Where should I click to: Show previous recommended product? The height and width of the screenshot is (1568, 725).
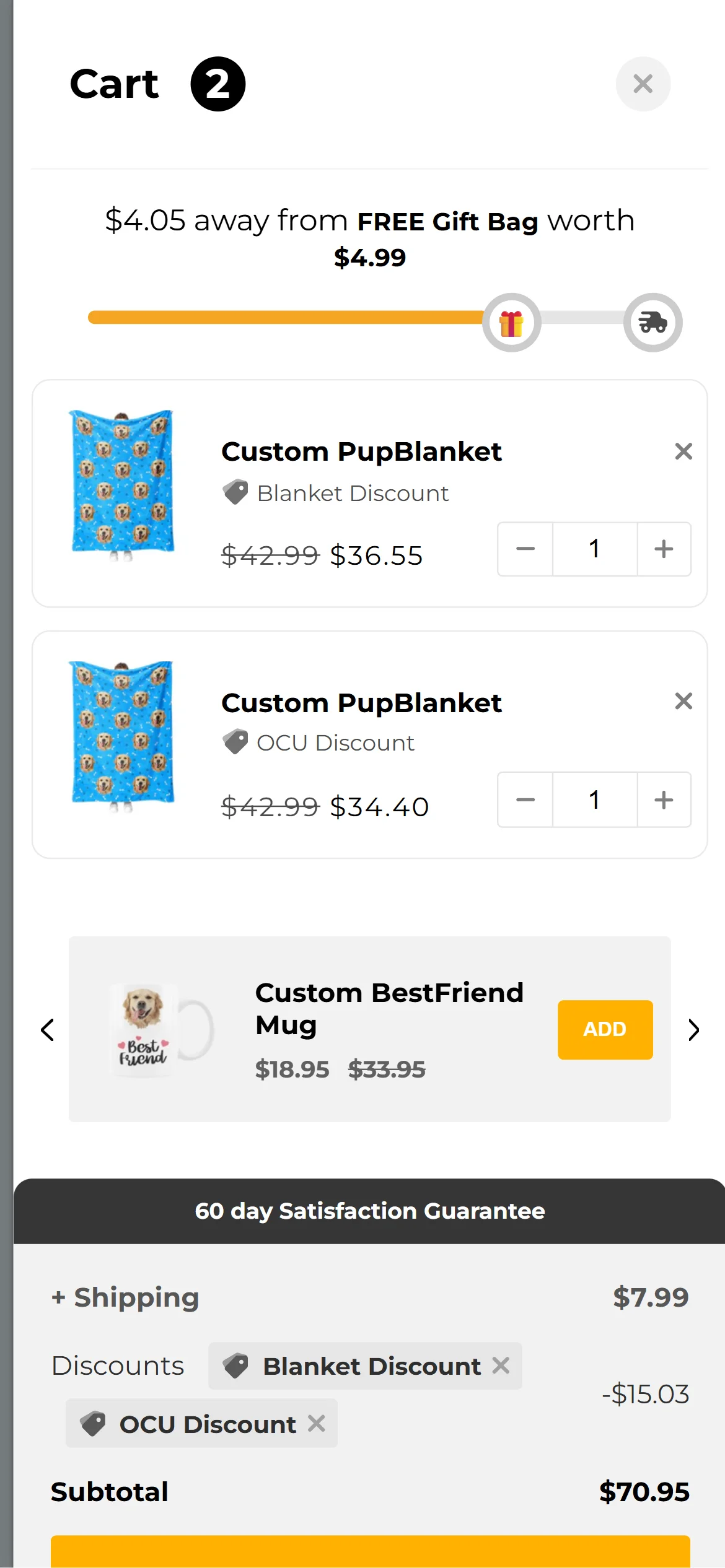pyautogui.click(x=48, y=1030)
